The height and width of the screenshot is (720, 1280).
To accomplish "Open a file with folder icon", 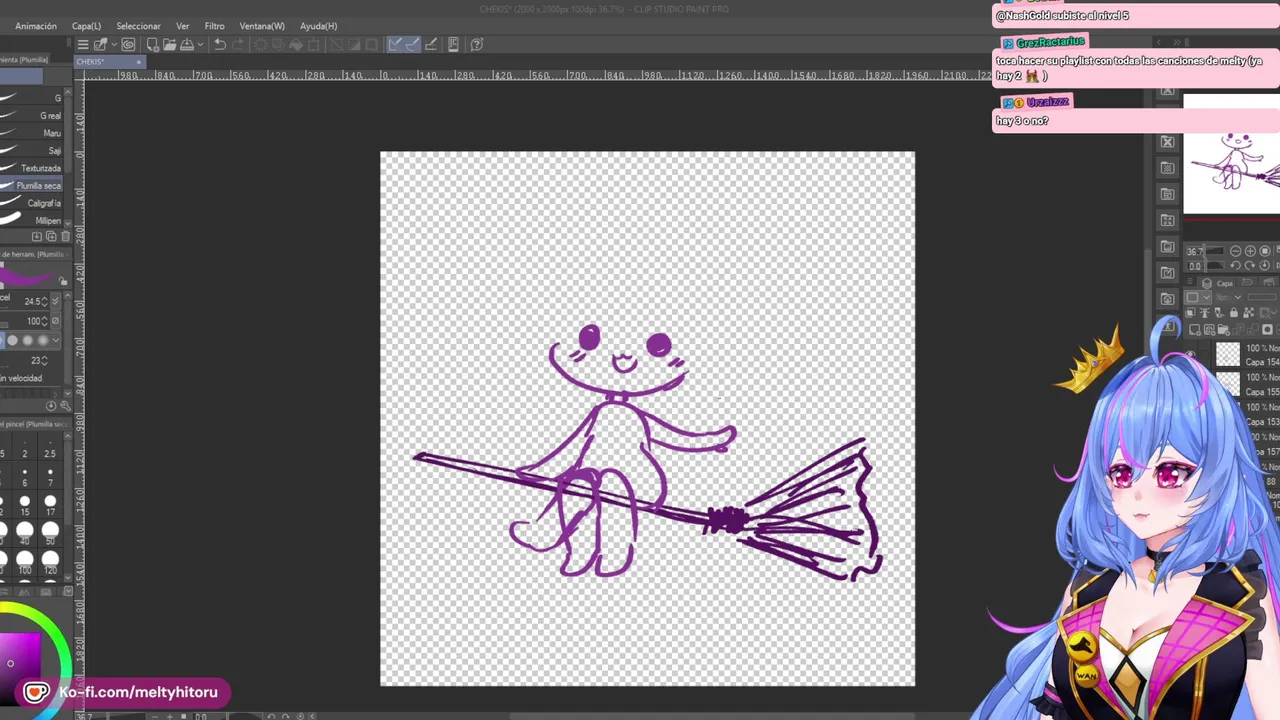I will pos(169,44).
